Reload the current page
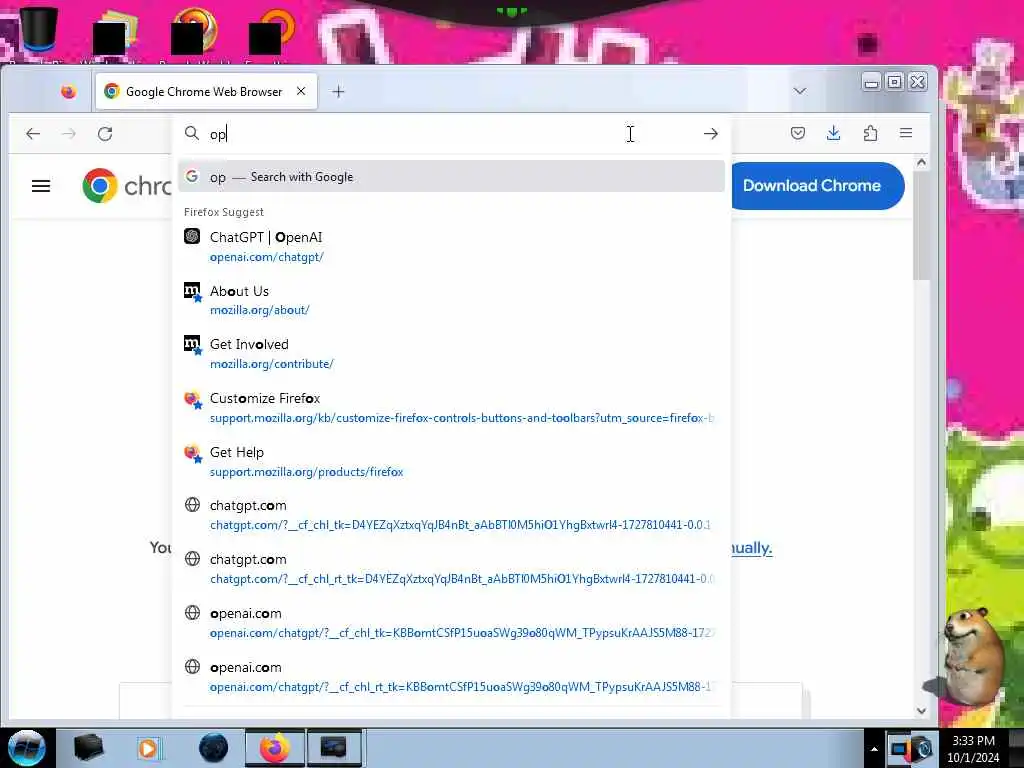The image size is (1024, 768). 105,134
